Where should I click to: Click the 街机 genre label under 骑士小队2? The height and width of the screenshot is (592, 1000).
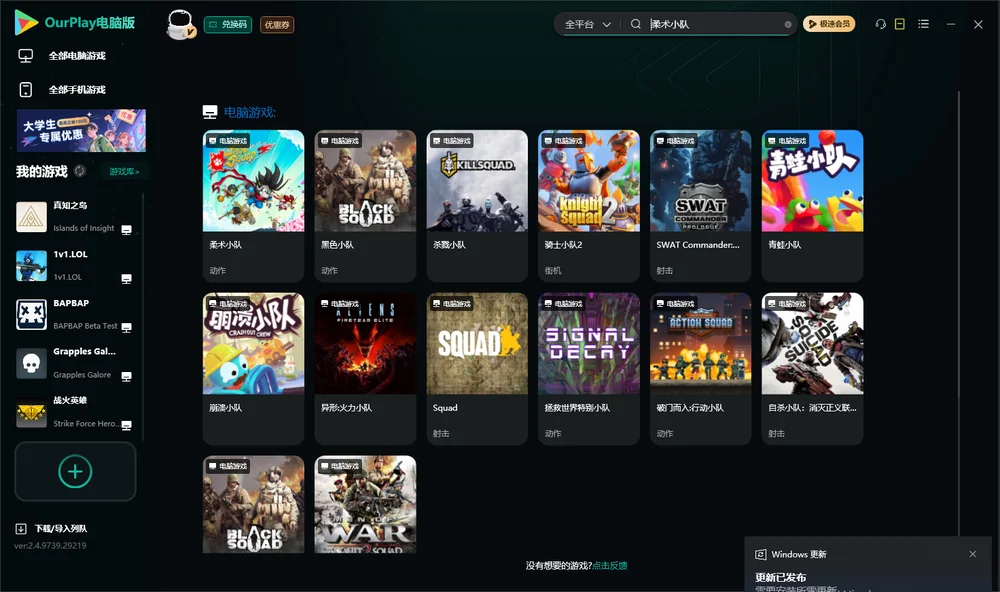[x=553, y=270]
